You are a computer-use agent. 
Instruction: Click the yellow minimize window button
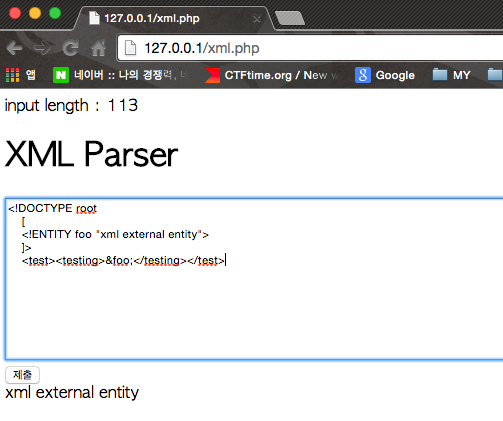click(35, 13)
